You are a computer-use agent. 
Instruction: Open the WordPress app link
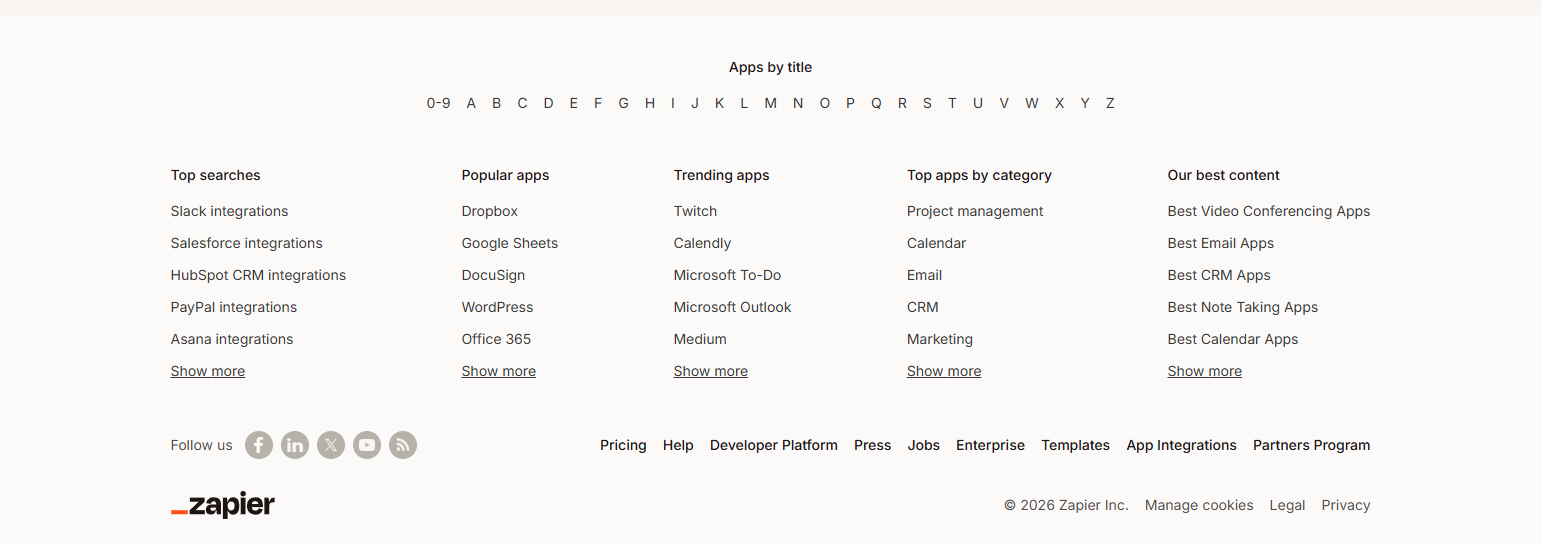click(498, 307)
